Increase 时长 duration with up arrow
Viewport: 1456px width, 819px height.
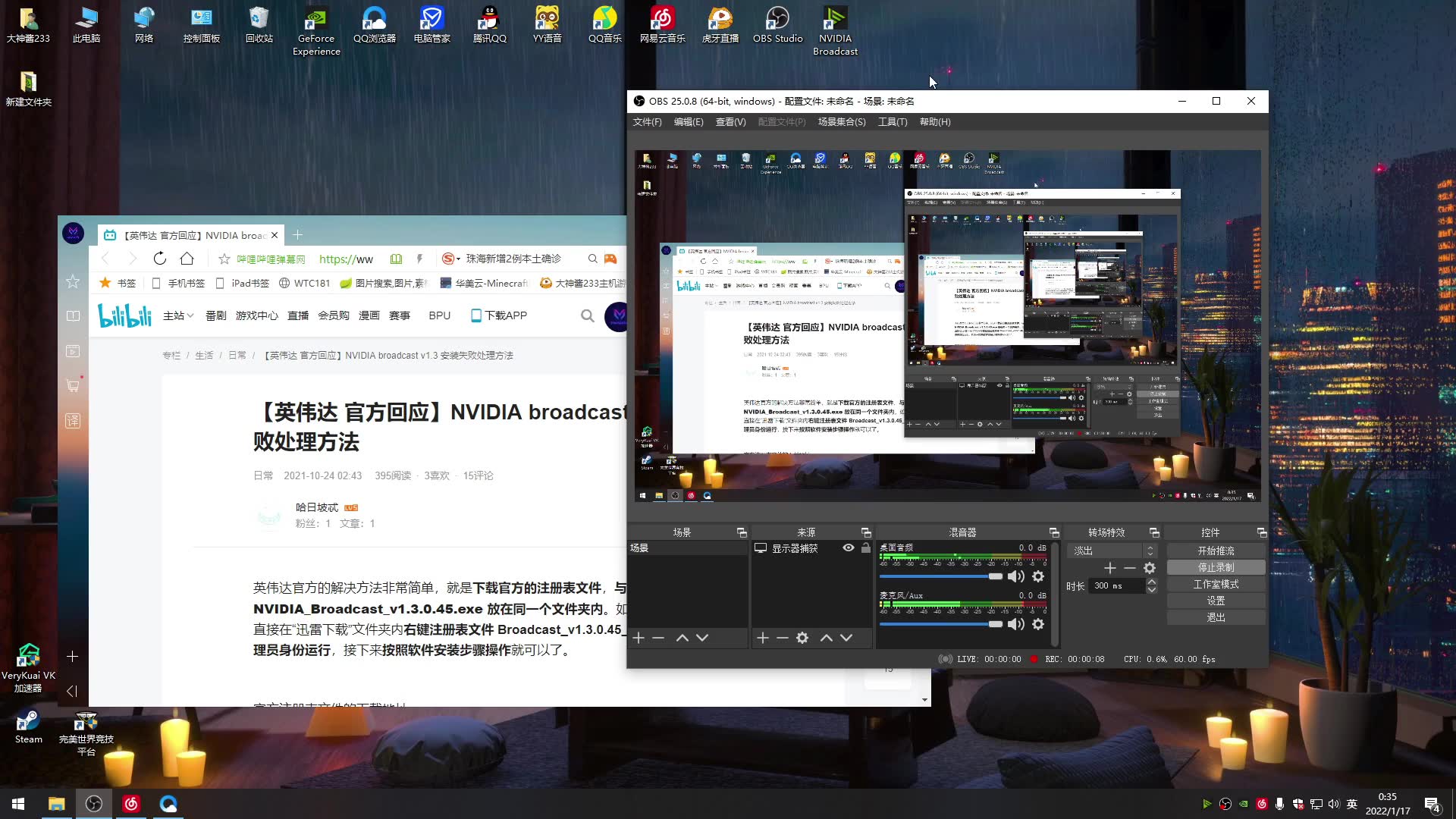click(1152, 582)
